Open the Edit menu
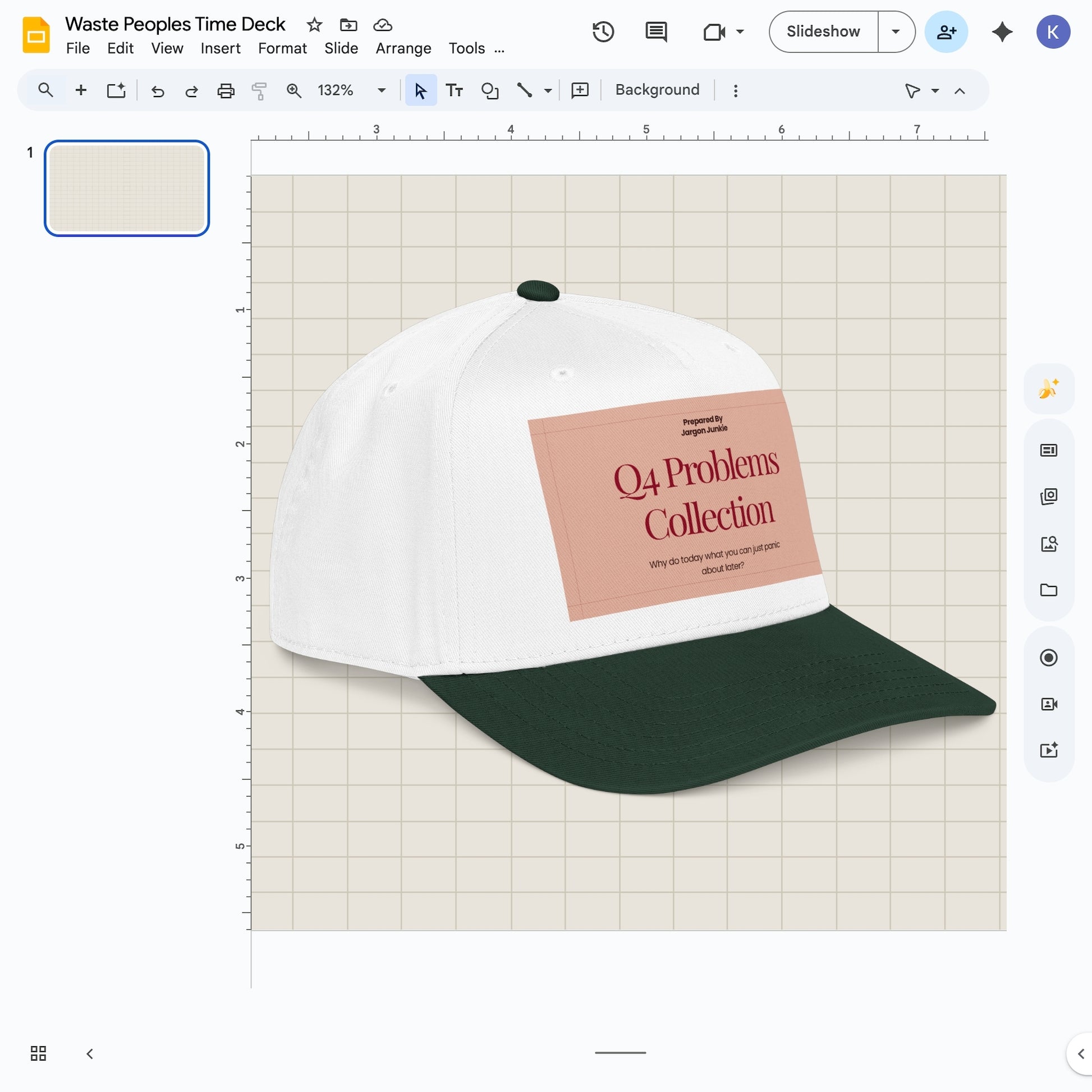The width and height of the screenshot is (1092, 1092). click(x=121, y=49)
